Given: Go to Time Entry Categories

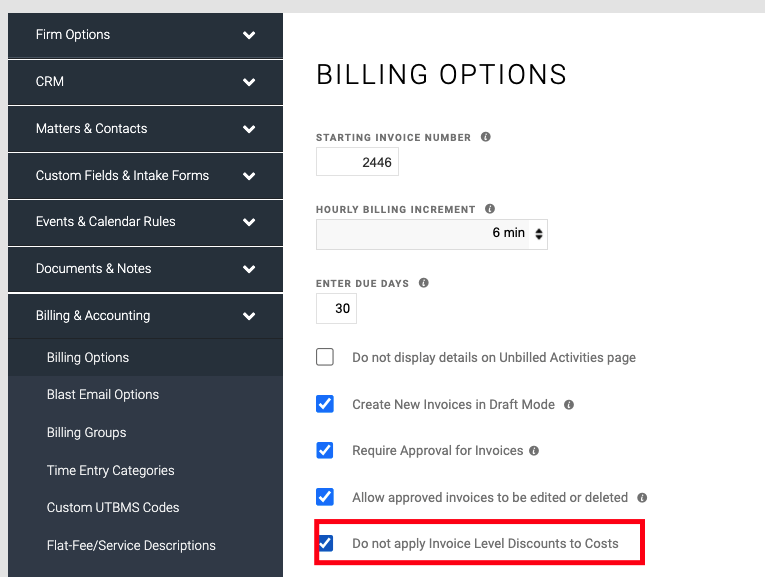Looking at the screenshot, I should 111,470.
